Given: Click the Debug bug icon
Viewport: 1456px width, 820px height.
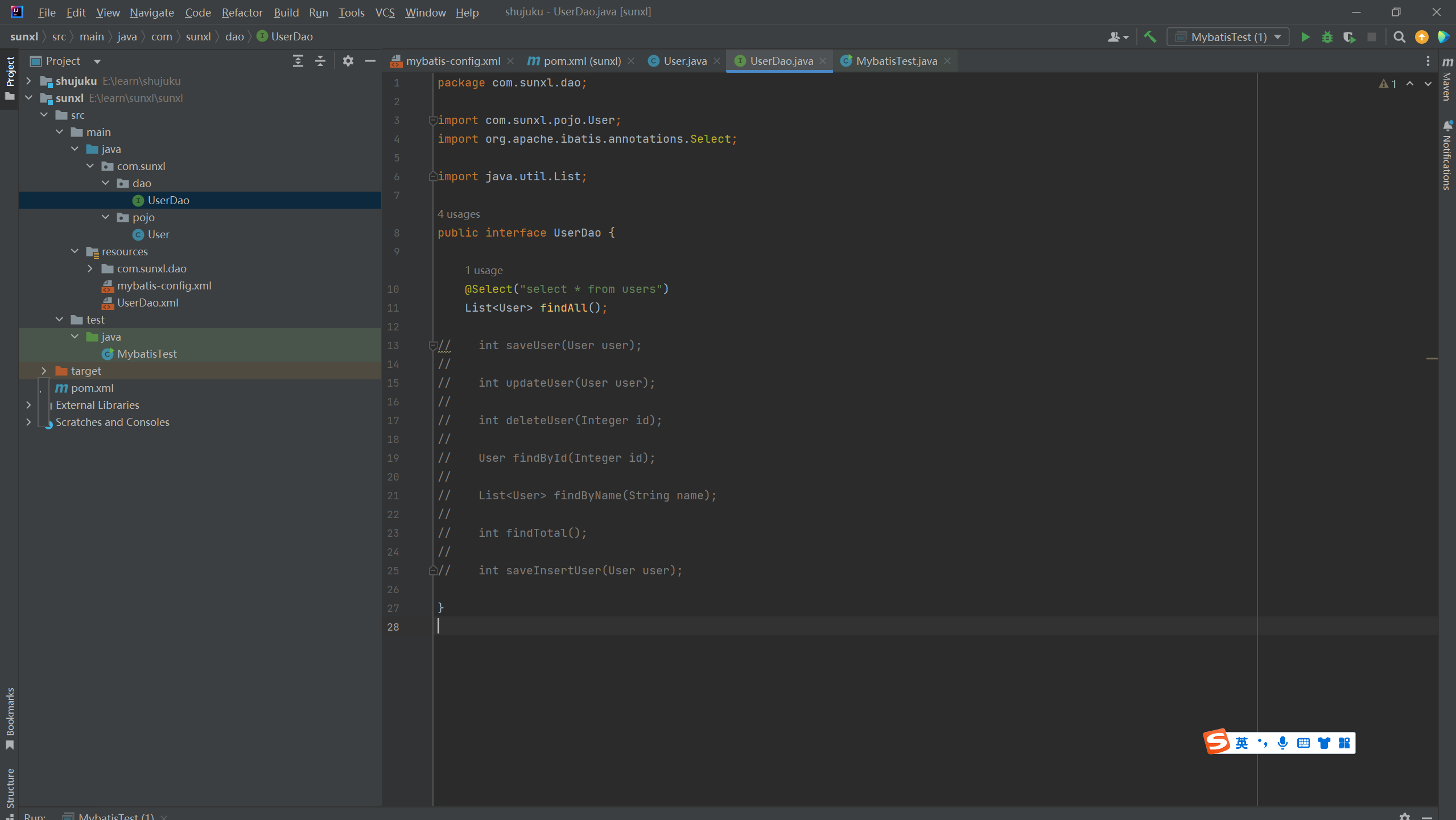Looking at the screenshot, I should 1327,37.
